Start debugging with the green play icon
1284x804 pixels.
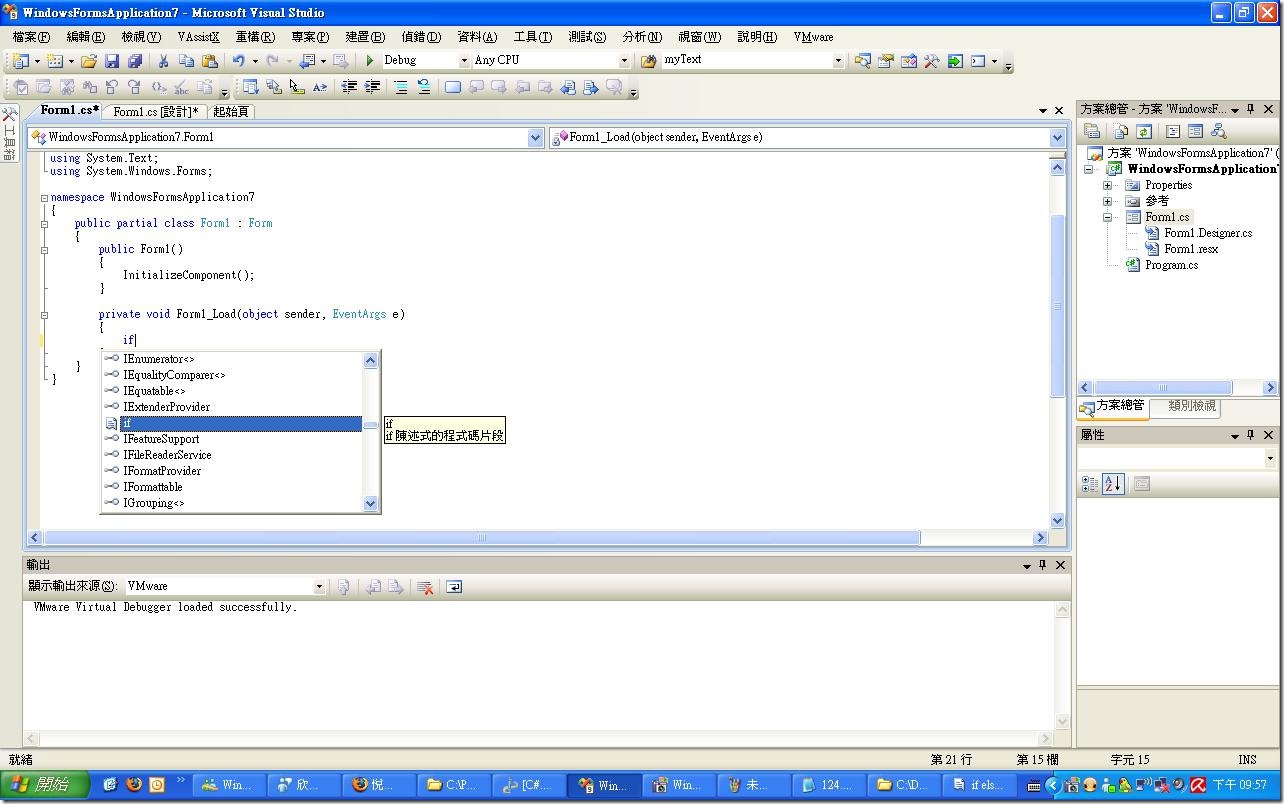369,60
